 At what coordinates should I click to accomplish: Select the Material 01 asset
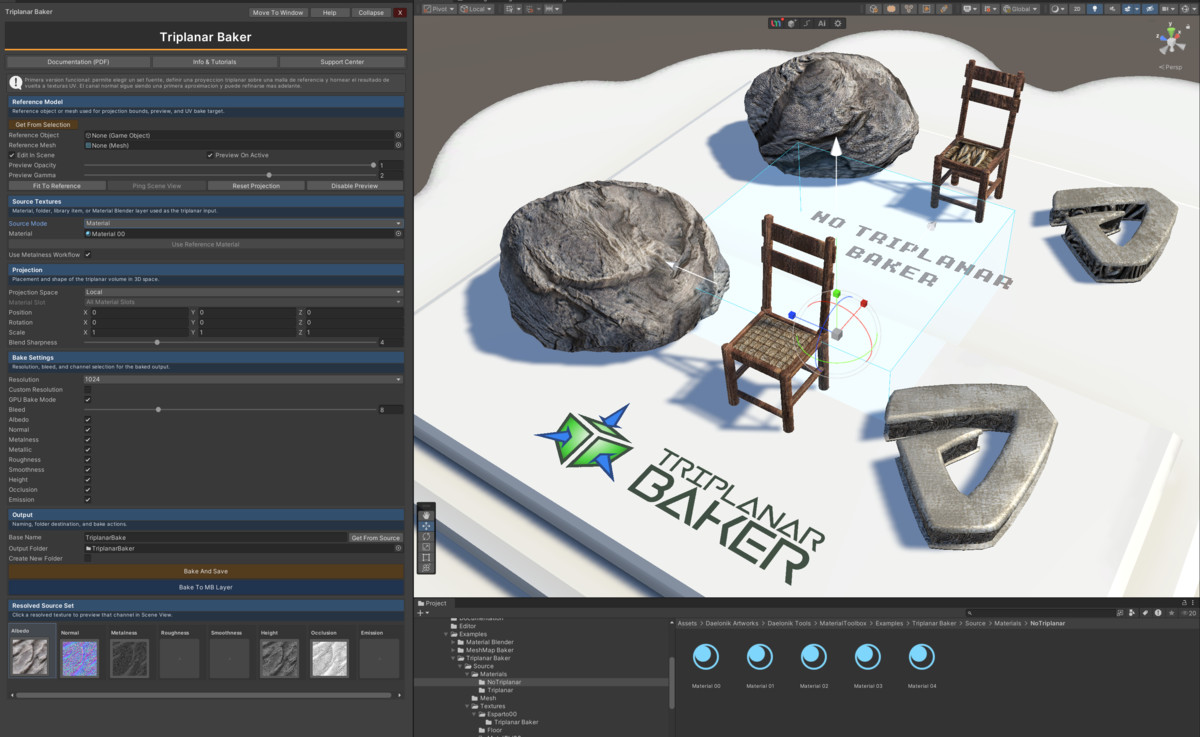click(760, 657)
